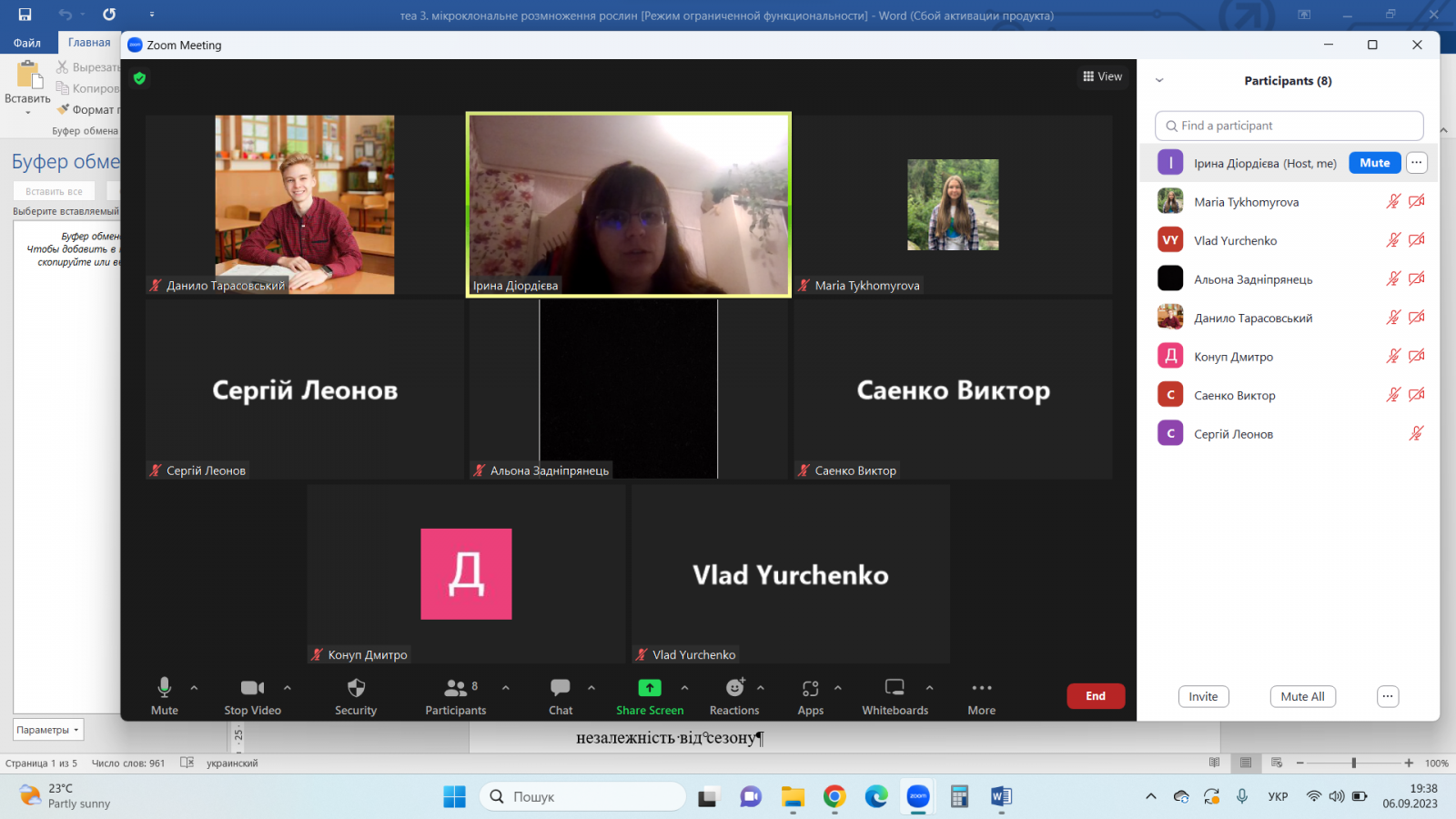
Task: Open the Reactions smiley
Action: tap(734, 696)
